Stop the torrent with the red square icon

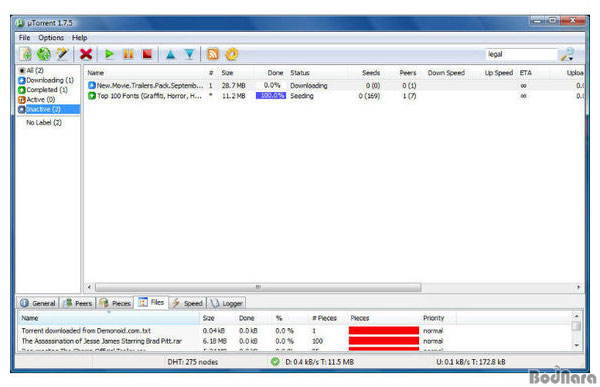click(x=147, y=54)
